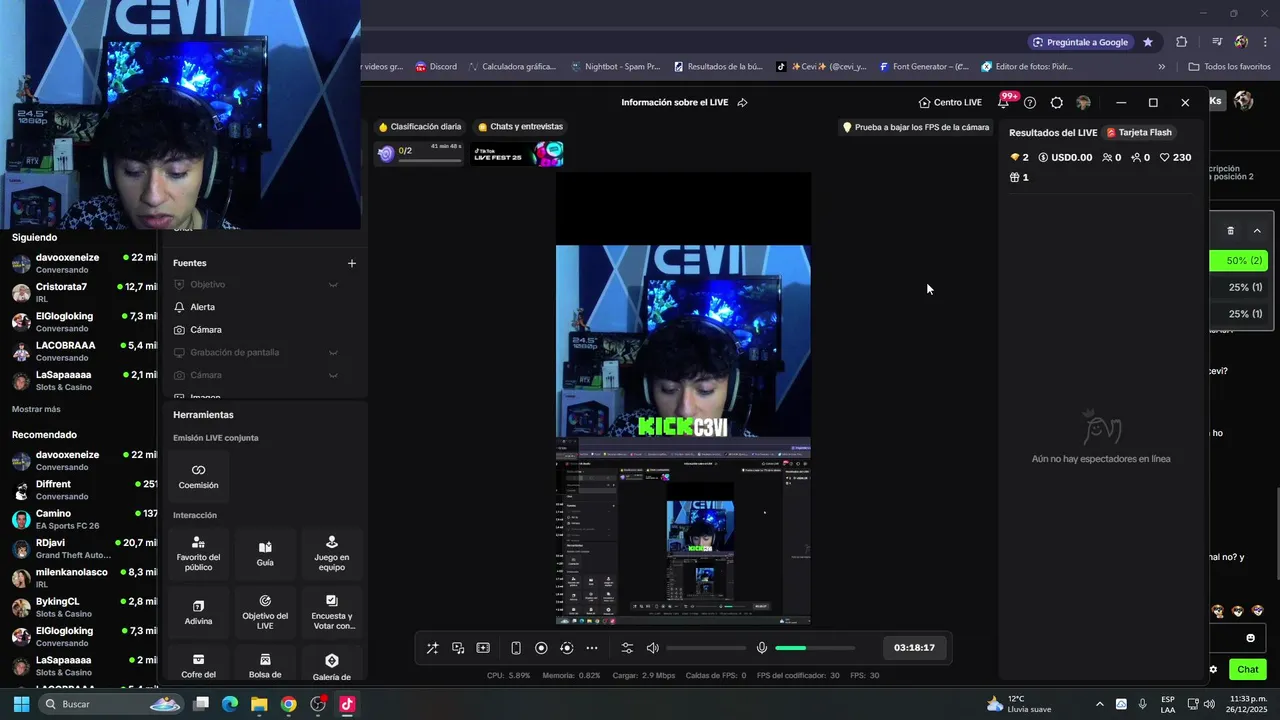Click the 03:18:17 live timer

(x=914, y=648)
